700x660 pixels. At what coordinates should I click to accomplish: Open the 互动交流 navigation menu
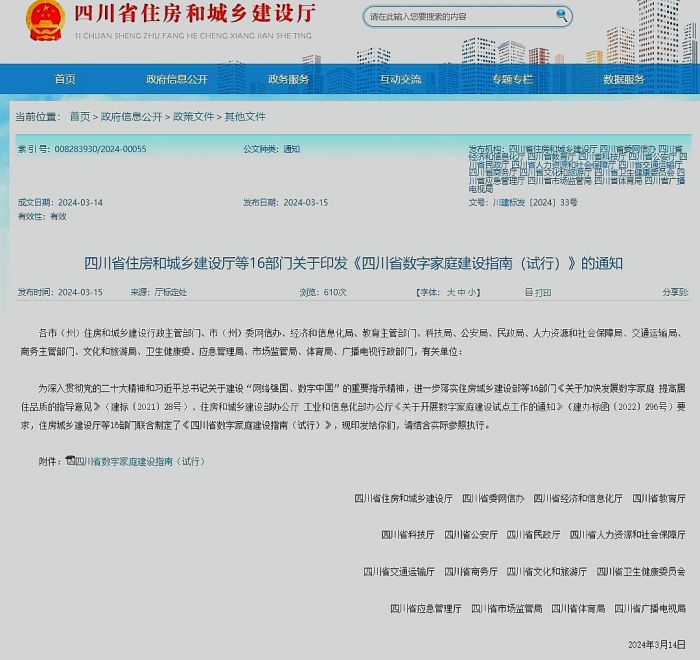pos(400,79)
